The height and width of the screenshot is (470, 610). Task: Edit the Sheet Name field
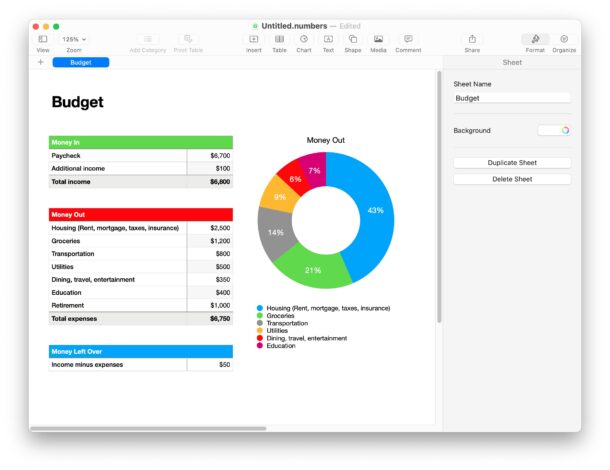[x=512, y=98]
